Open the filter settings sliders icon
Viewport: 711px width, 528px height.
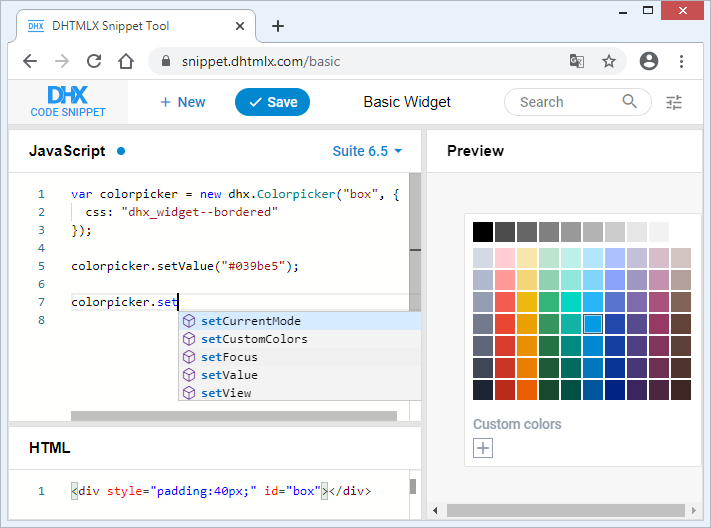click(674, 103)
